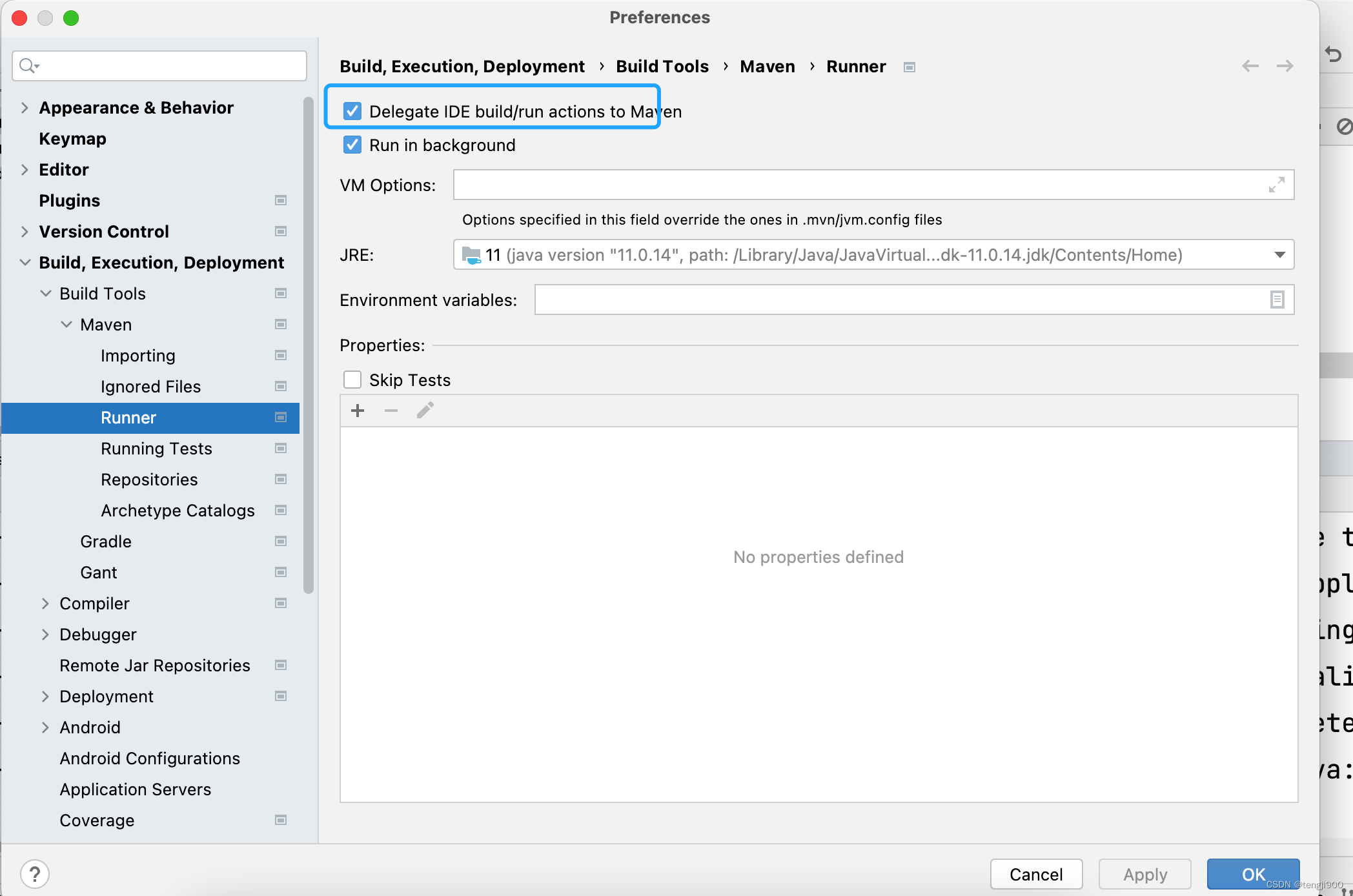The image size is (1353, 896).
Task: Toggle Delegate IDE build/run actions to Maven
Action: [354, 111]
